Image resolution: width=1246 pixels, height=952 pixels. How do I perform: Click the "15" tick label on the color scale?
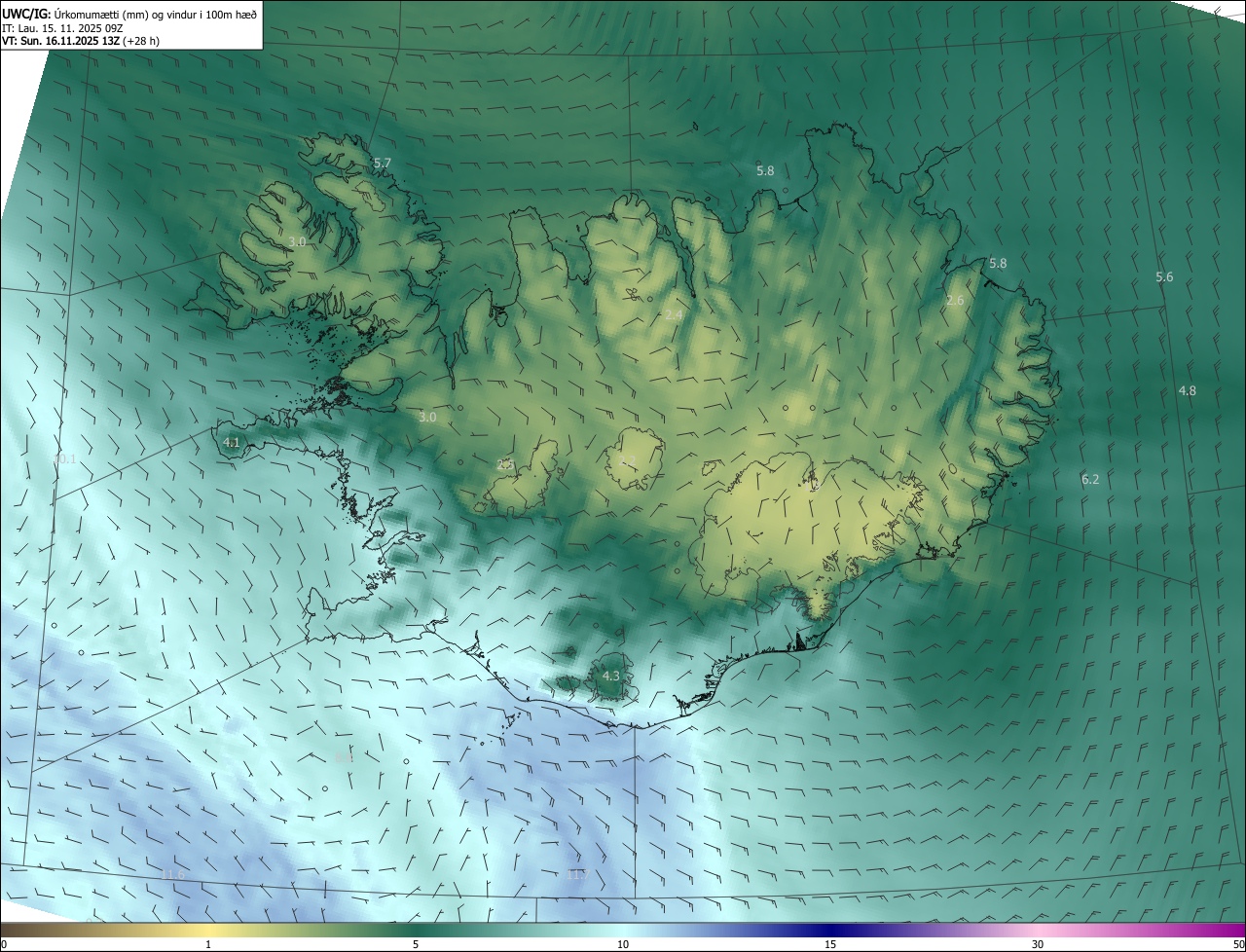pos(830,944)
